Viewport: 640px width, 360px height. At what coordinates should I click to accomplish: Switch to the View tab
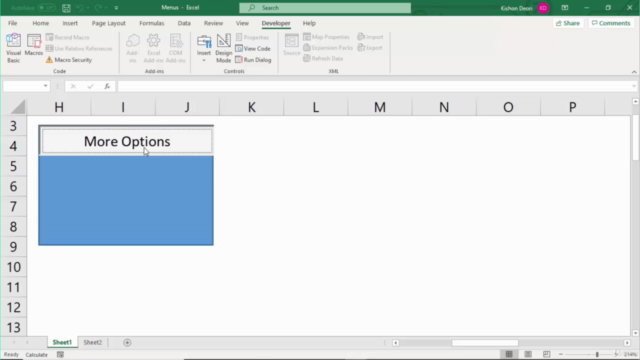(x=242, y=23)
